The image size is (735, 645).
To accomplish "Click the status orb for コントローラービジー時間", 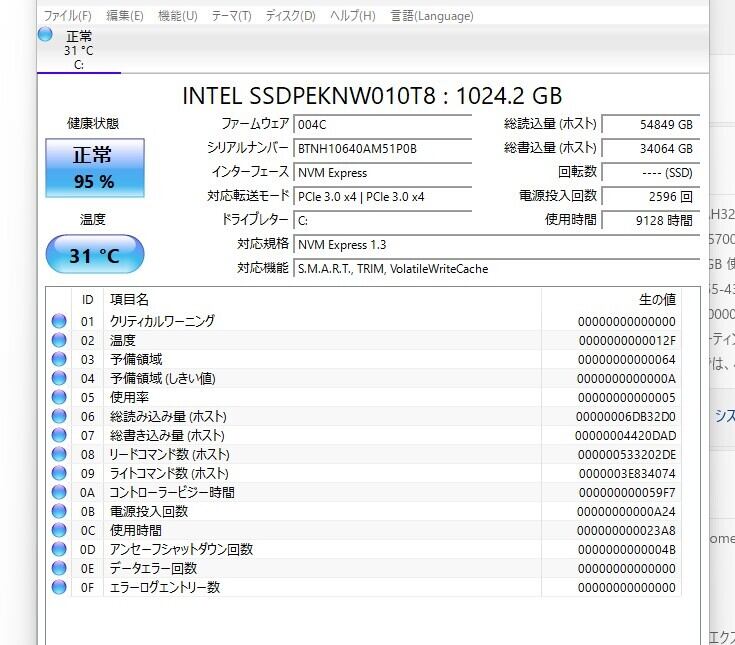I will coord(59,492).
